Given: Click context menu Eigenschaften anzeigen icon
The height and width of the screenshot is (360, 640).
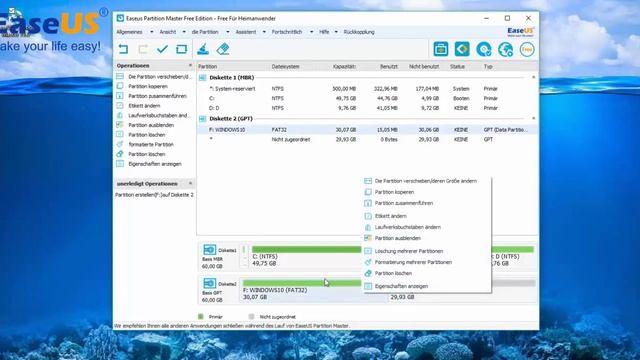Looking at the screenshot, I should pyautogui.click(x=368, y=286).
